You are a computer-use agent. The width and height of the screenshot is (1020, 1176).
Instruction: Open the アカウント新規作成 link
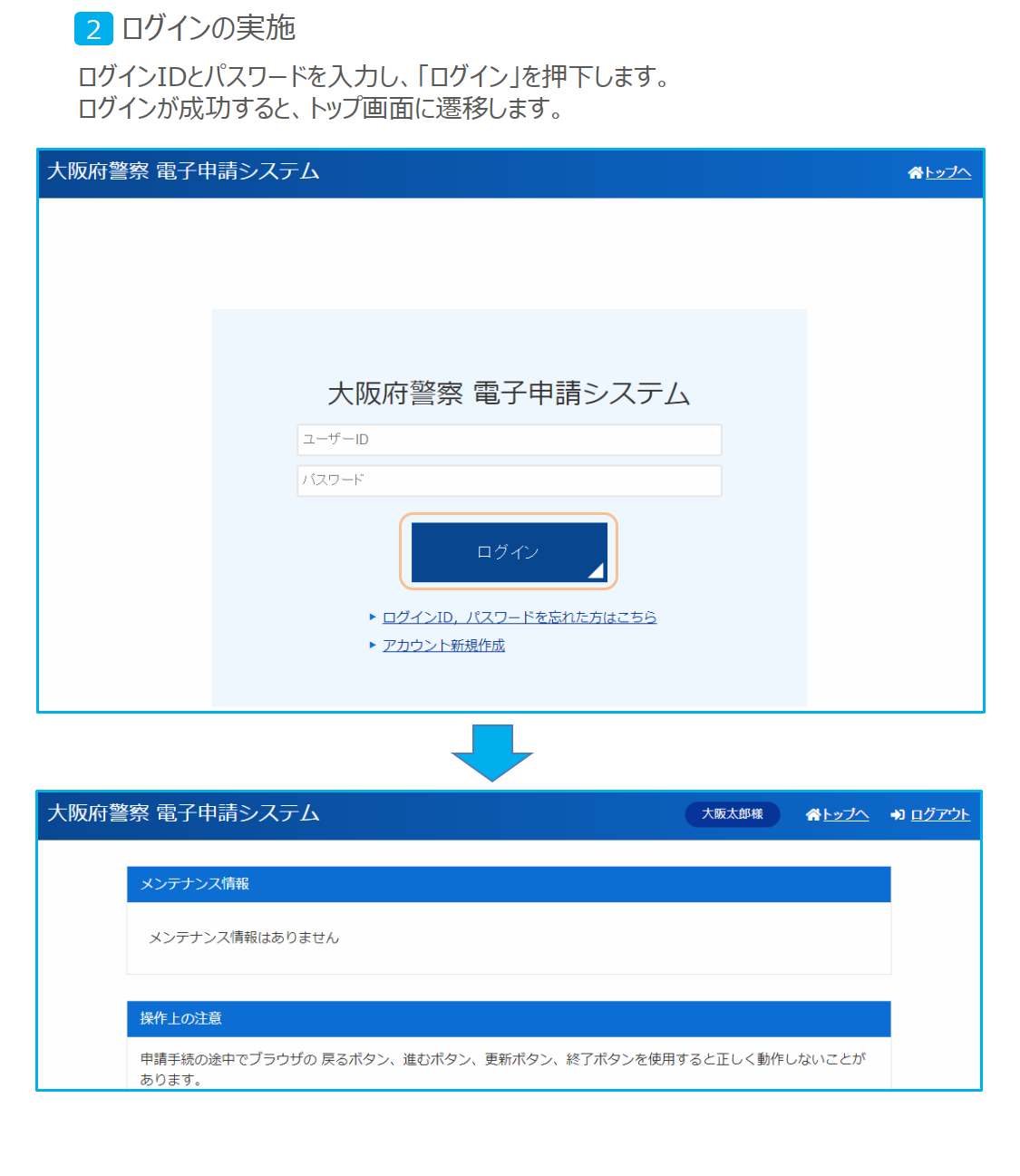(x=443, y=646)
